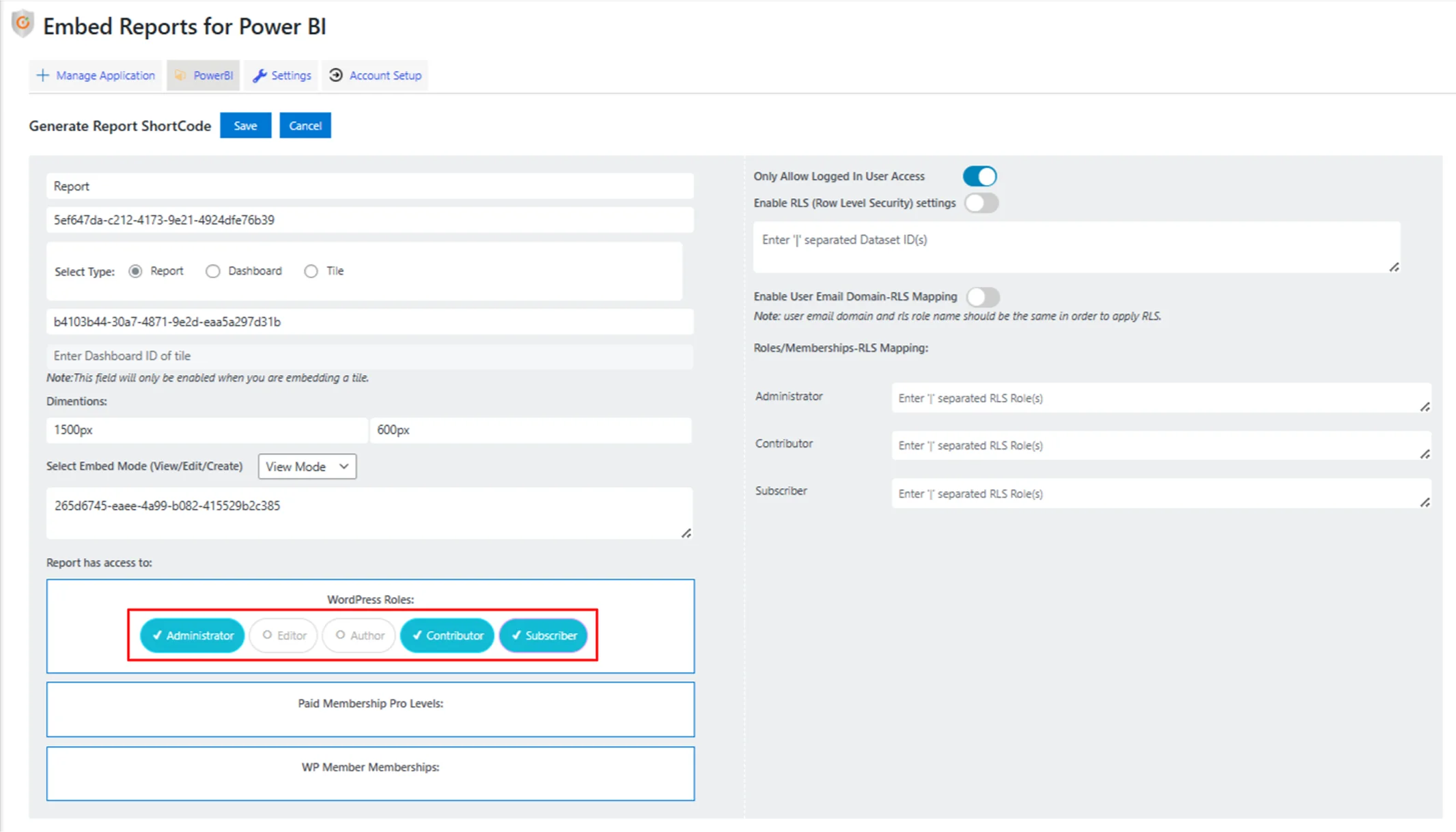Click the field containing 5ef647da-c212 ID
This screenshot has width=1456, height=832.
tap(370, 220)
